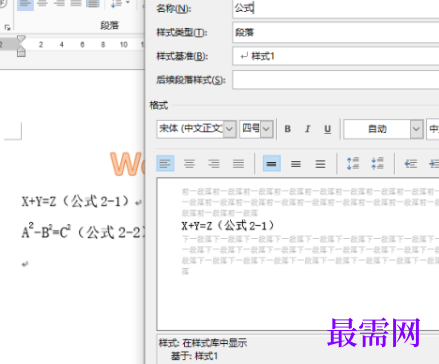The image size is (439, 364).
Task: Toggle Underline in the style dialog
Action: click(328, 129)
